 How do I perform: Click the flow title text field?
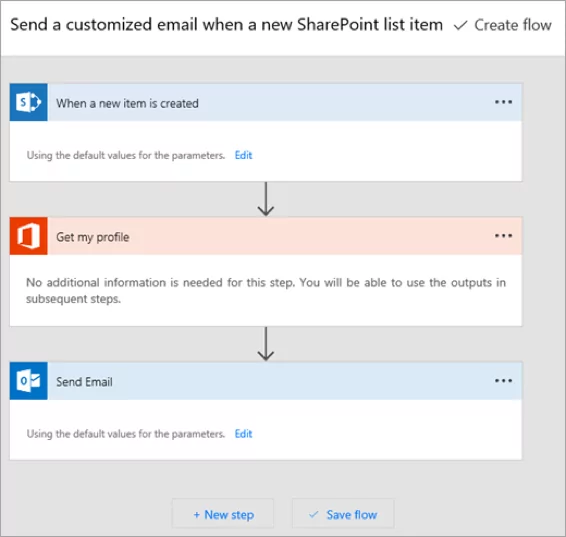(226, 25)
